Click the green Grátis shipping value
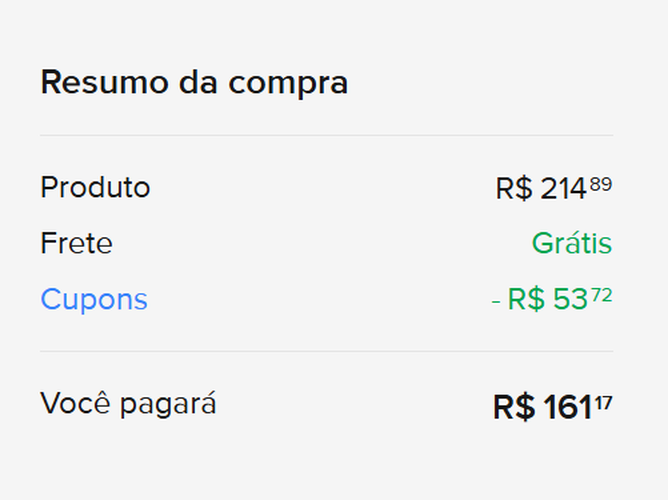The image size is (668, 500). (x=571, y=243)
